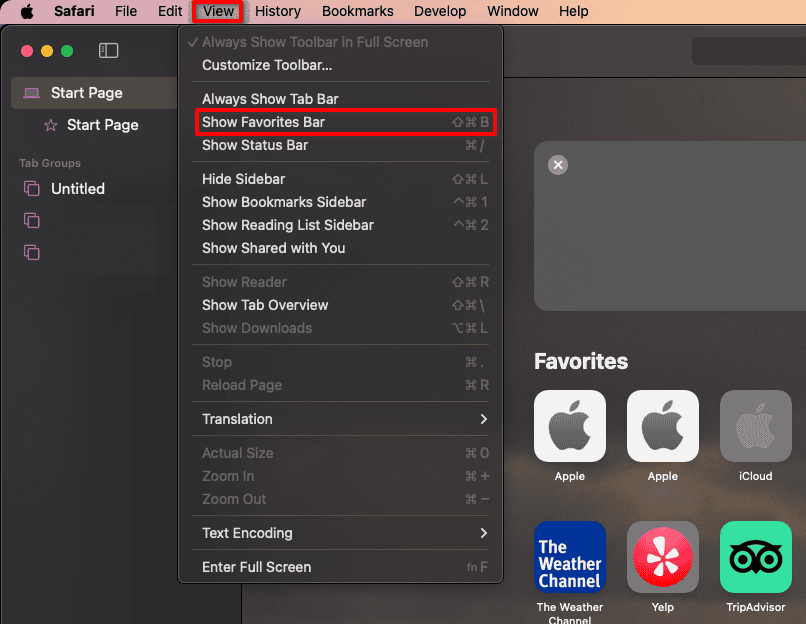Click the Untitled tab group icon
This screenshot has height=624, width=806.
[x=32, y=189]
